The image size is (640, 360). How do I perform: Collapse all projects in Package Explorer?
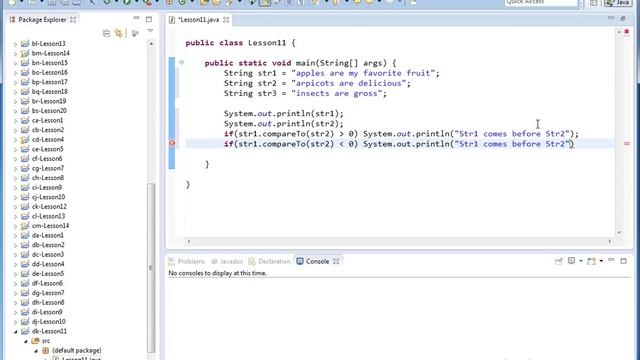pyautogui.click(x=107, y=33)
